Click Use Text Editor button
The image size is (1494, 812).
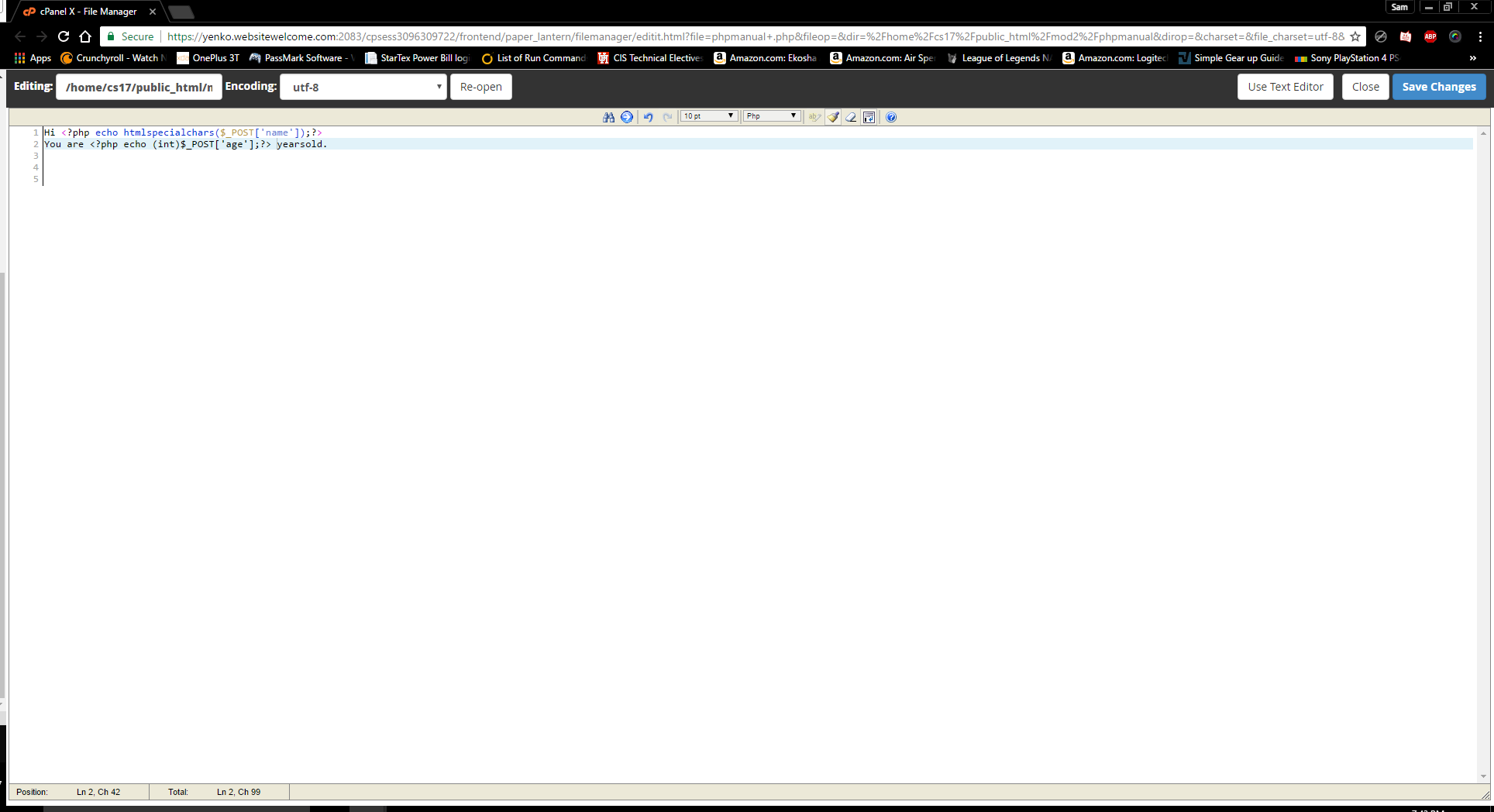tap(1286, 87)
